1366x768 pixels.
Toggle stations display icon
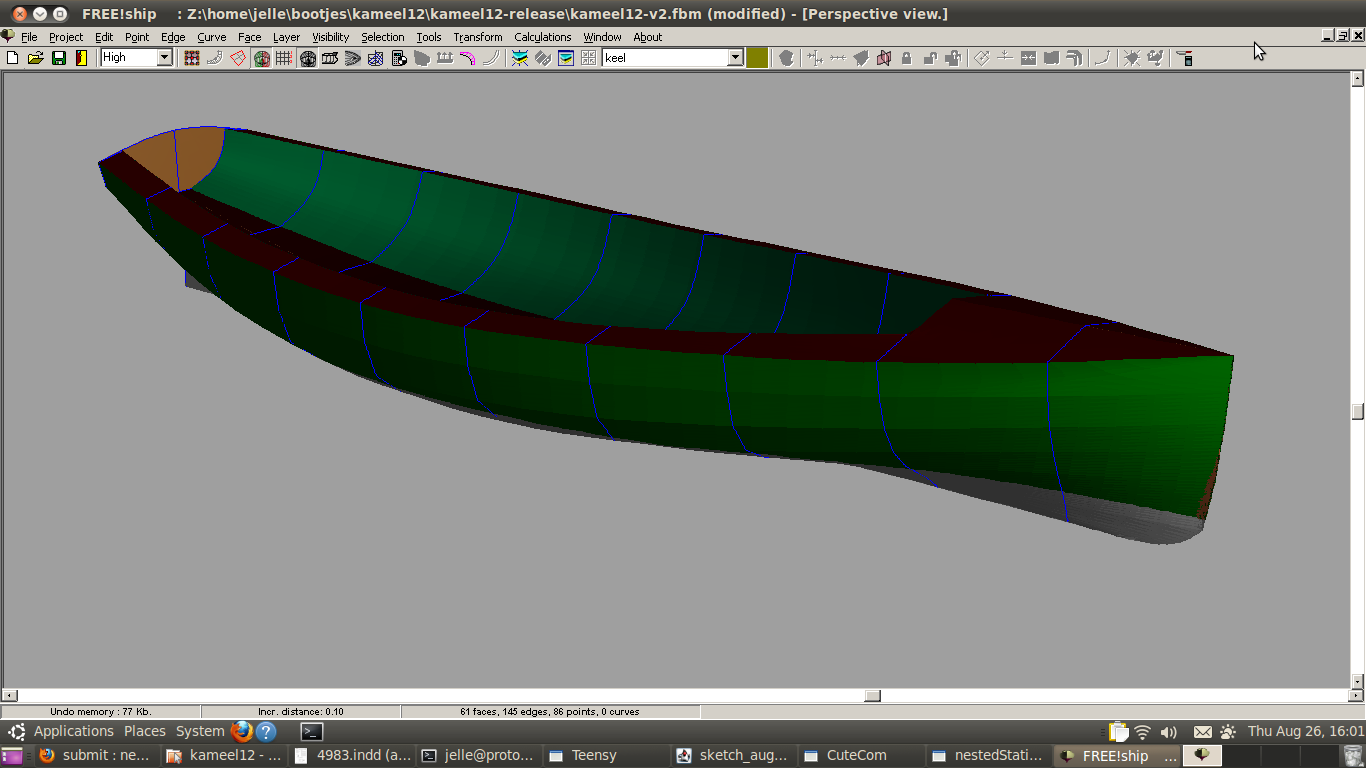click(x=308, y=58)
